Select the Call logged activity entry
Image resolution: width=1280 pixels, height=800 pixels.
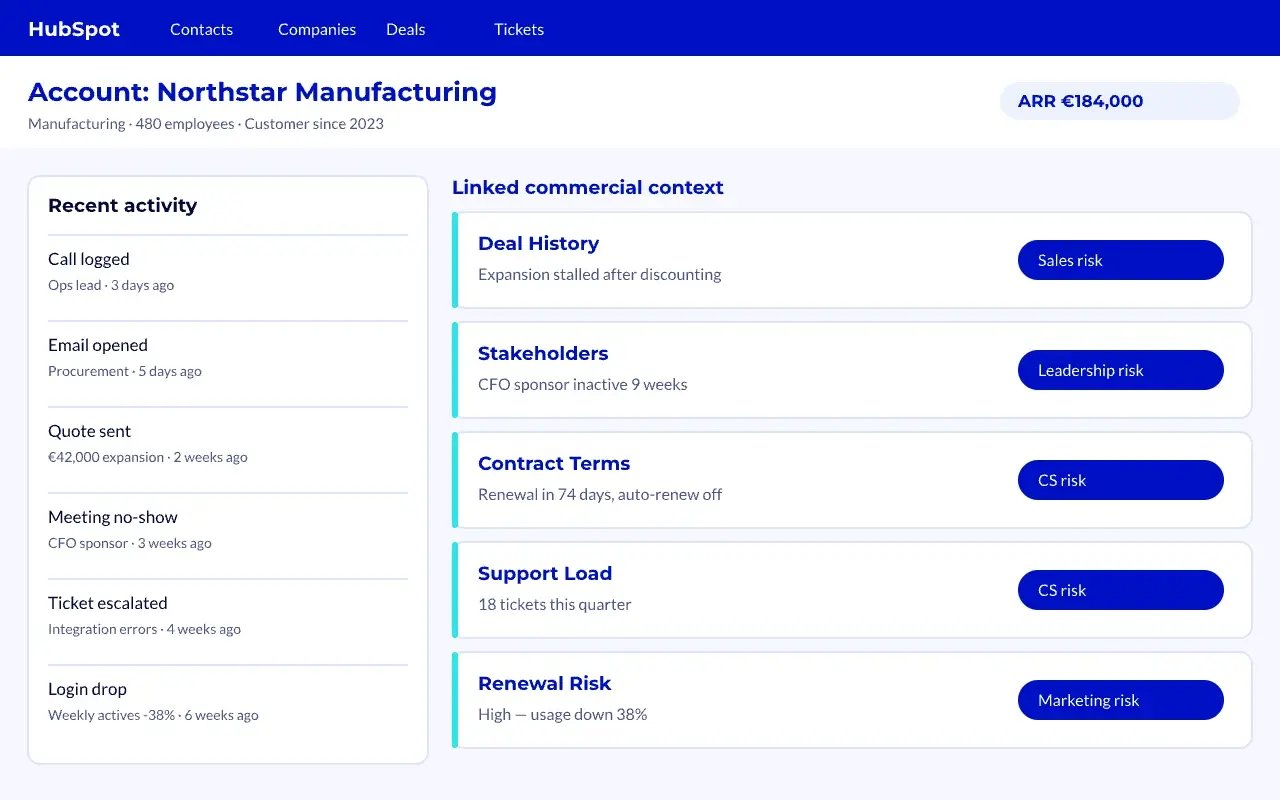tap(228, 271)
